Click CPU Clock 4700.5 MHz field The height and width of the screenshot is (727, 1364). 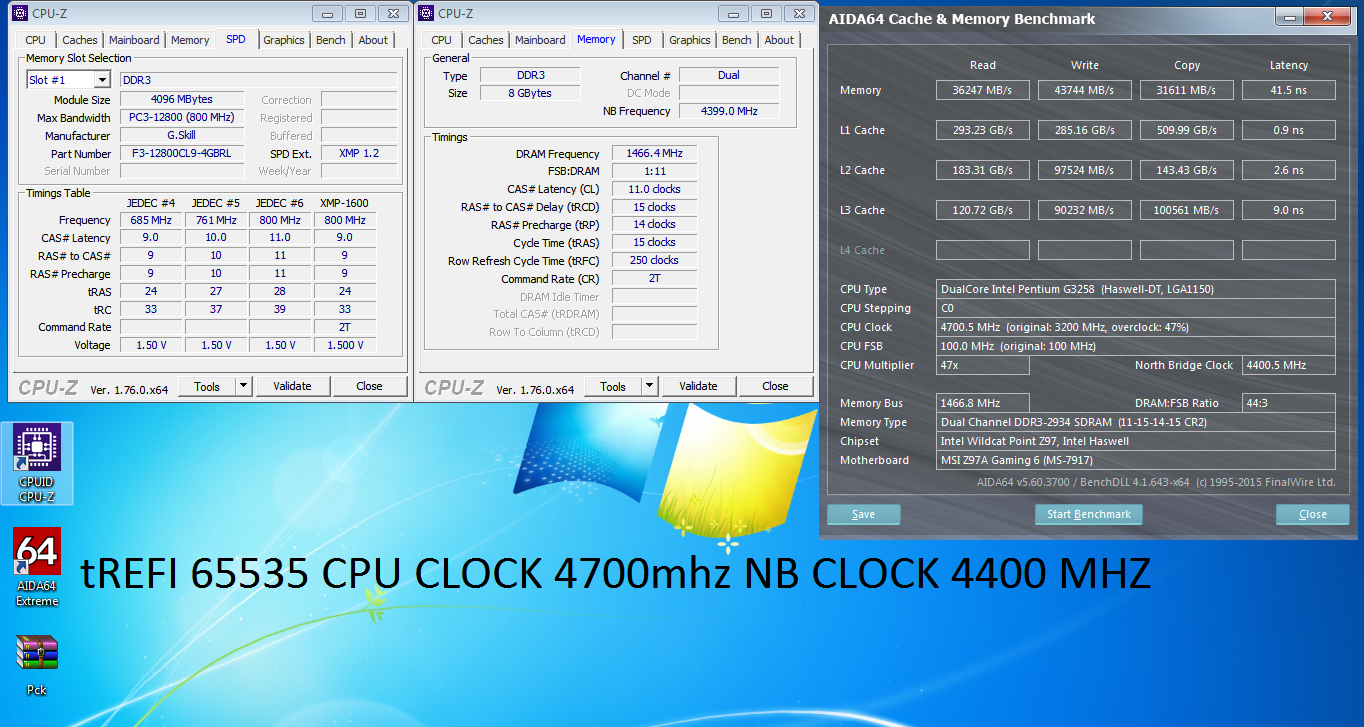click(1137, 327)
